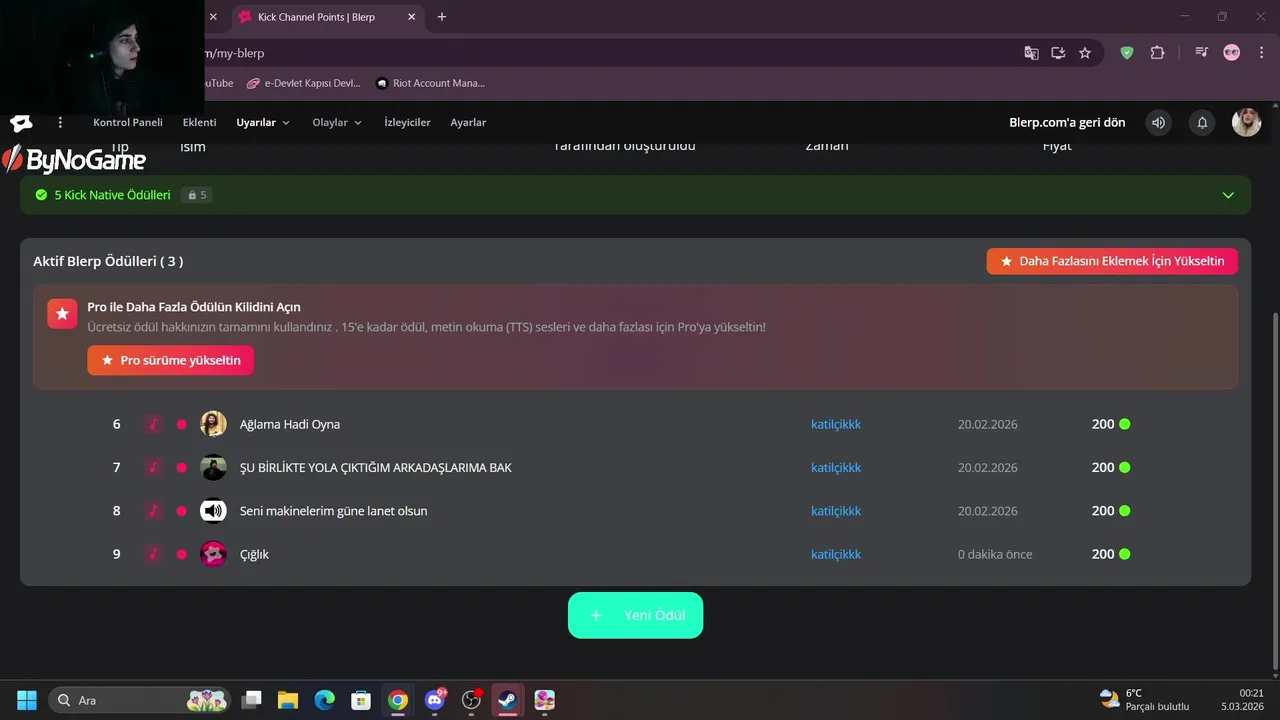Open a new browser tab
This screenshot has width=1280, height=720.
coord(442,17)
